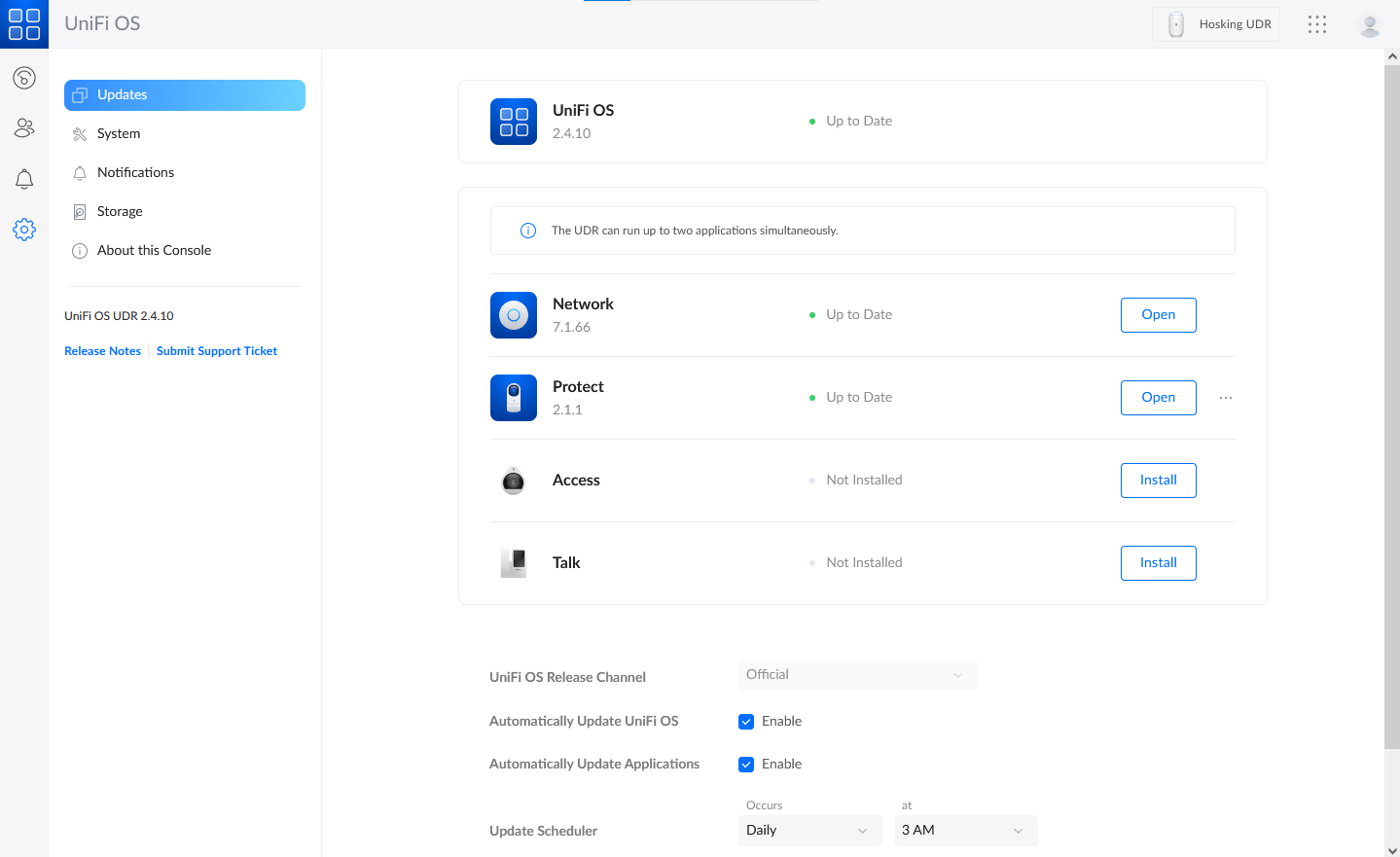Open the System settings section

[185, 134]
